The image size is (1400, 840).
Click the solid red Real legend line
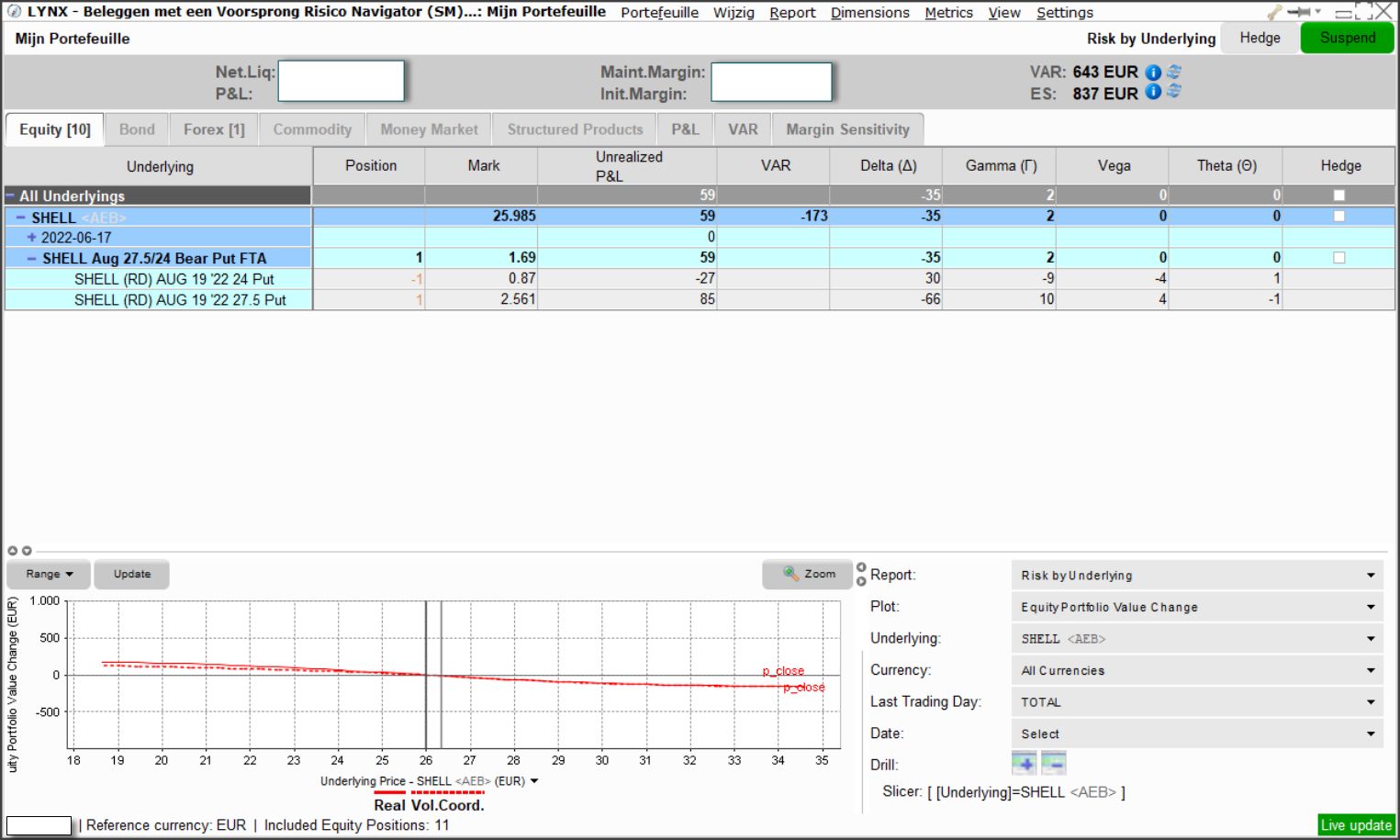pyautogui.click(x=389, y=792)
